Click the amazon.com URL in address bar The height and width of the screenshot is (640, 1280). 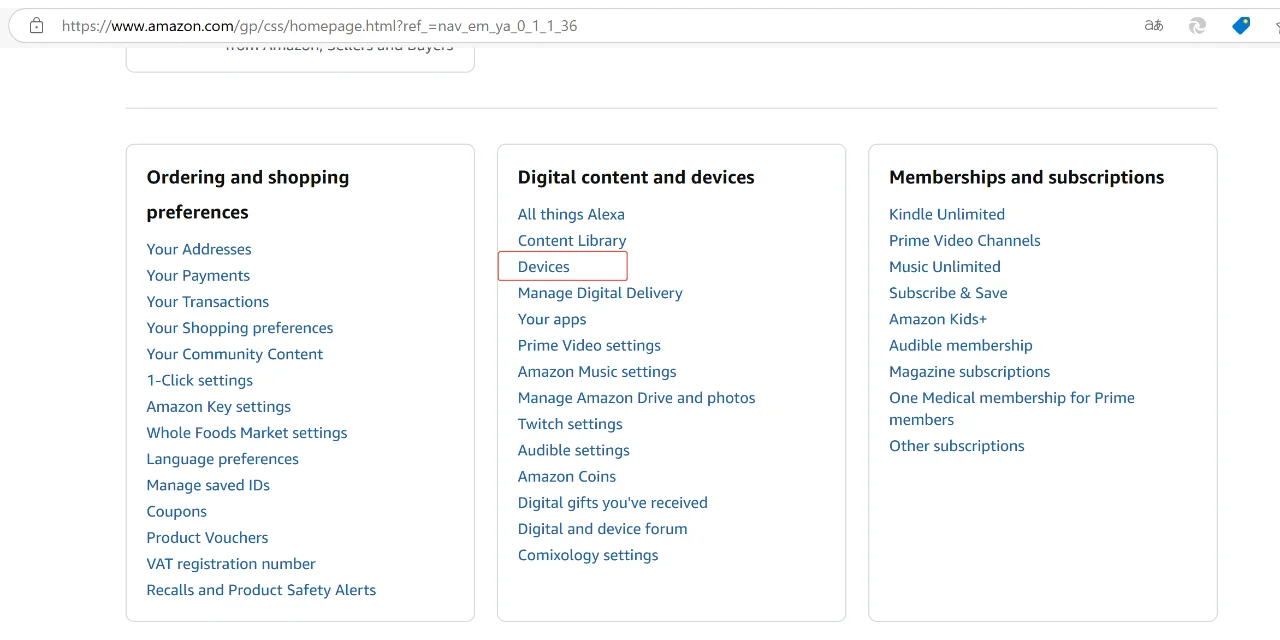tap(319, 26)
